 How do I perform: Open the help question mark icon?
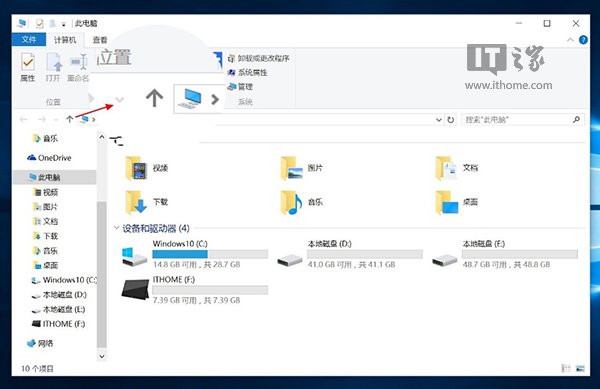pos(583,40)
